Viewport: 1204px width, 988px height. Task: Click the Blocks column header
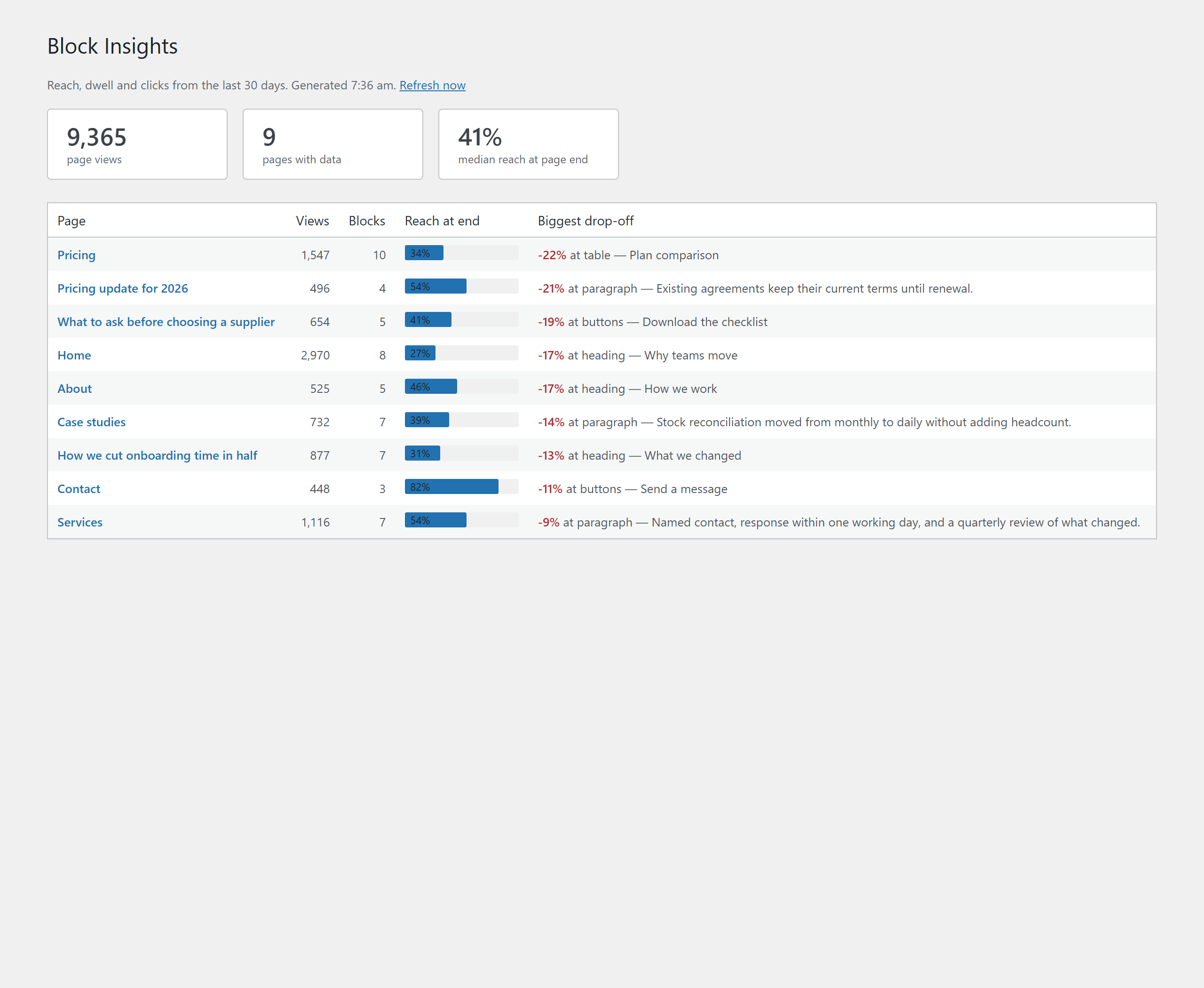367,221
